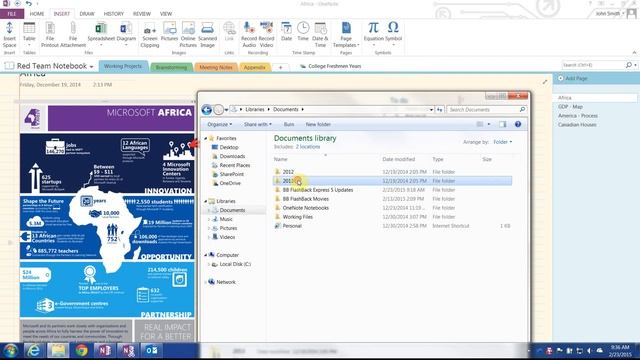Open College Freshmen Years section group
Screen dimensions: 640x360
click(x=331, y=66)
